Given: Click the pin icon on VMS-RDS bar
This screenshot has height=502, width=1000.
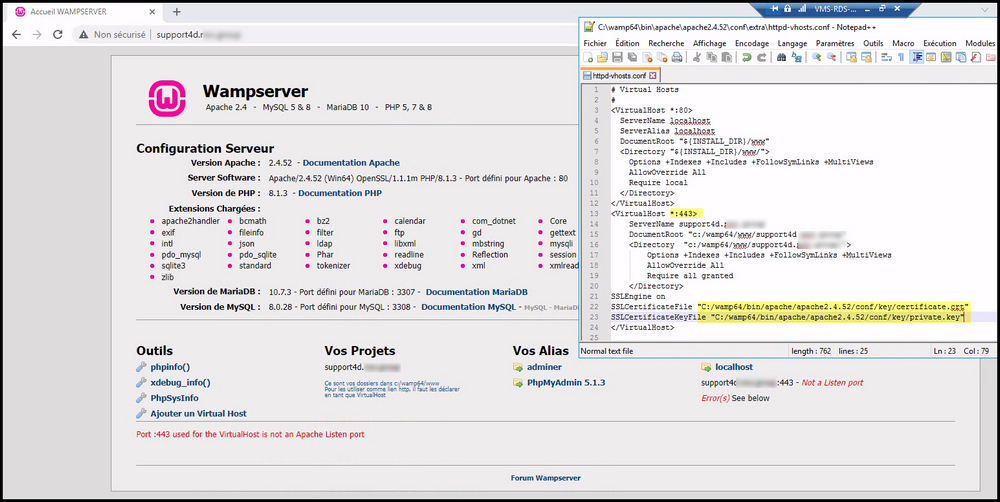Looking at the screenshot, I should tap(775, 8).
